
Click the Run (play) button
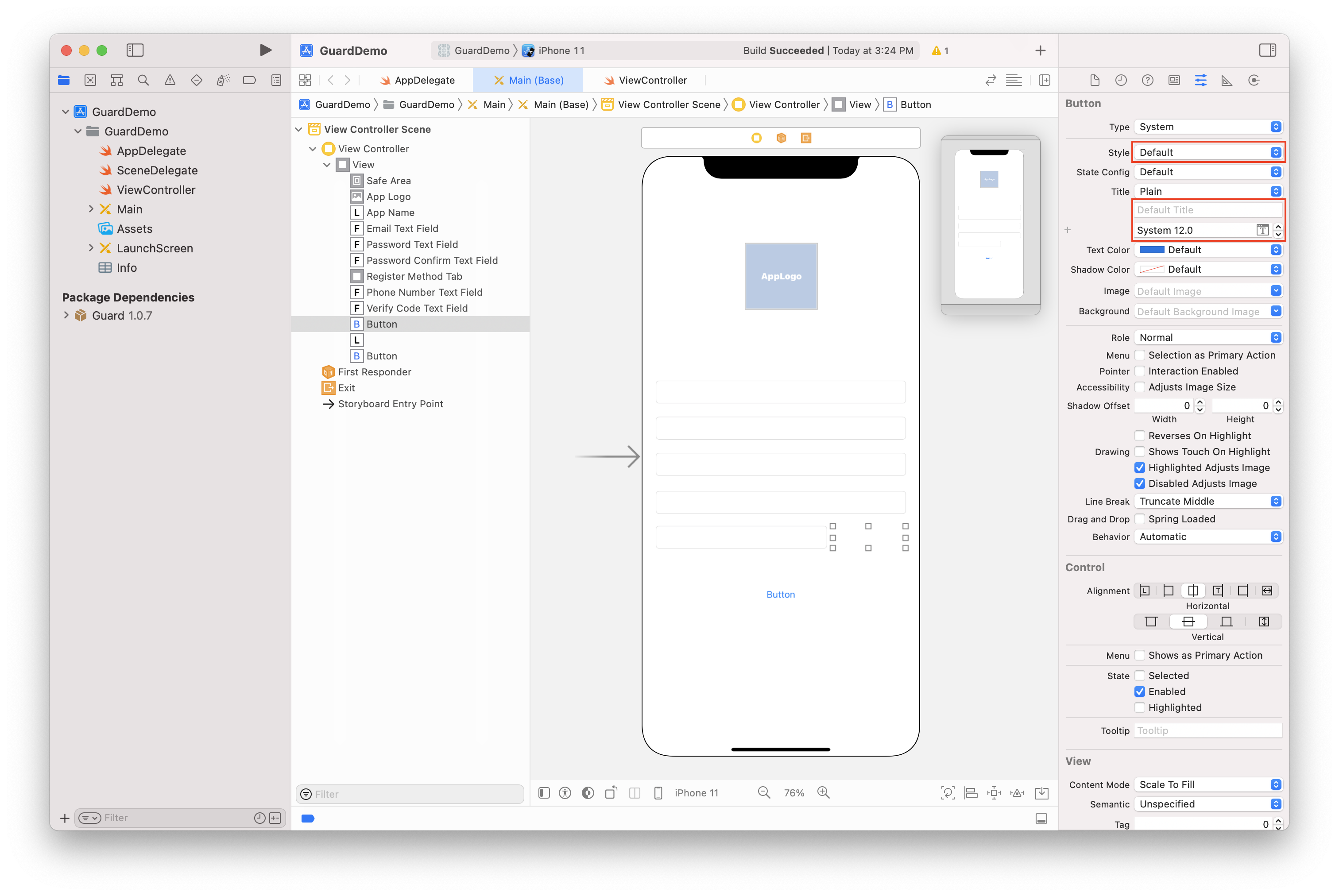pyautogui.click(x=265, y=50)
